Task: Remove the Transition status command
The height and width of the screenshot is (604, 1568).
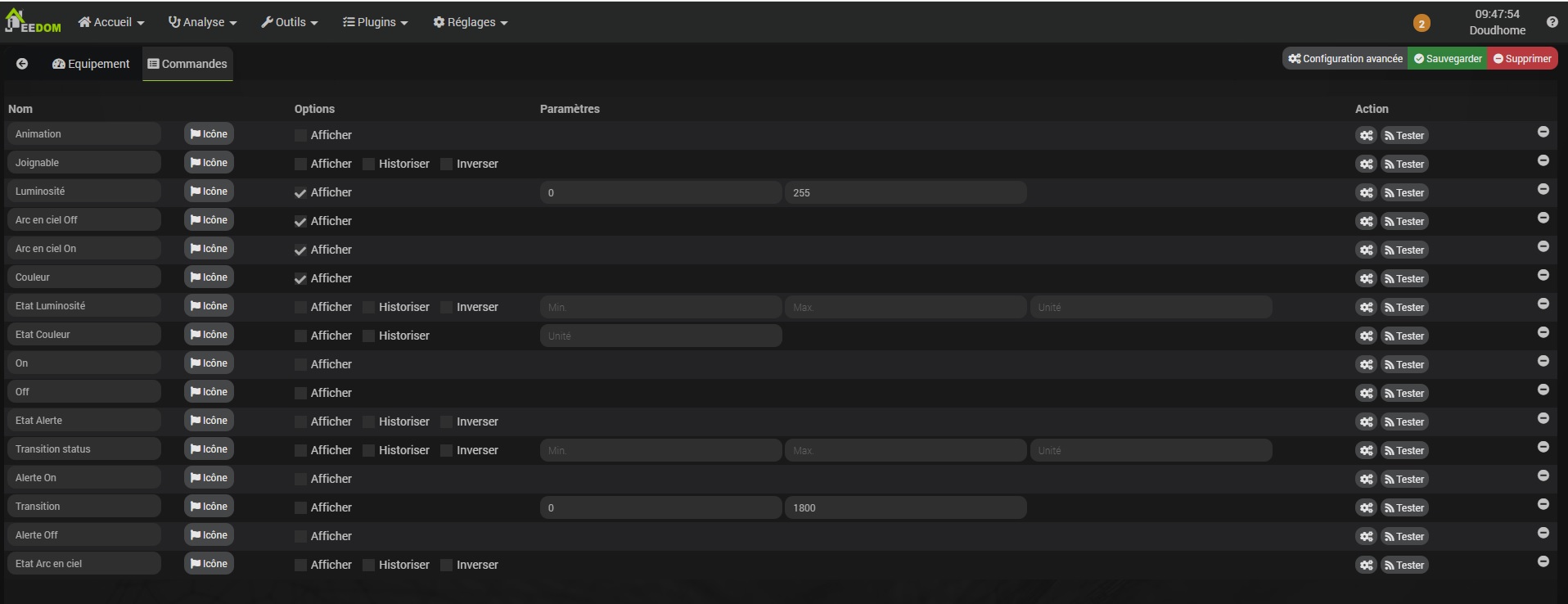Action: [1543, 447]
